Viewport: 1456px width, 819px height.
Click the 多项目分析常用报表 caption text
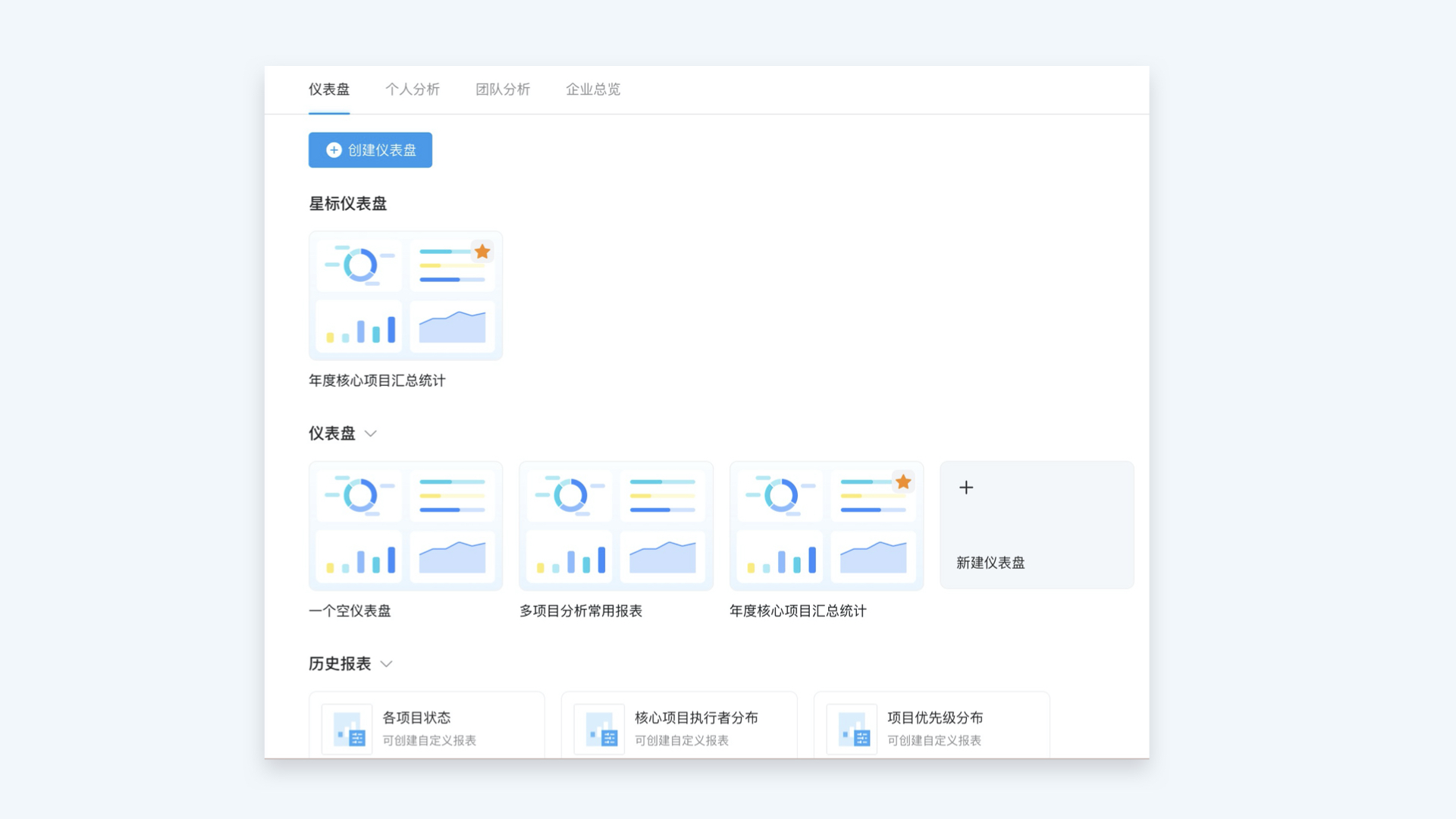(x=581, y=611)
